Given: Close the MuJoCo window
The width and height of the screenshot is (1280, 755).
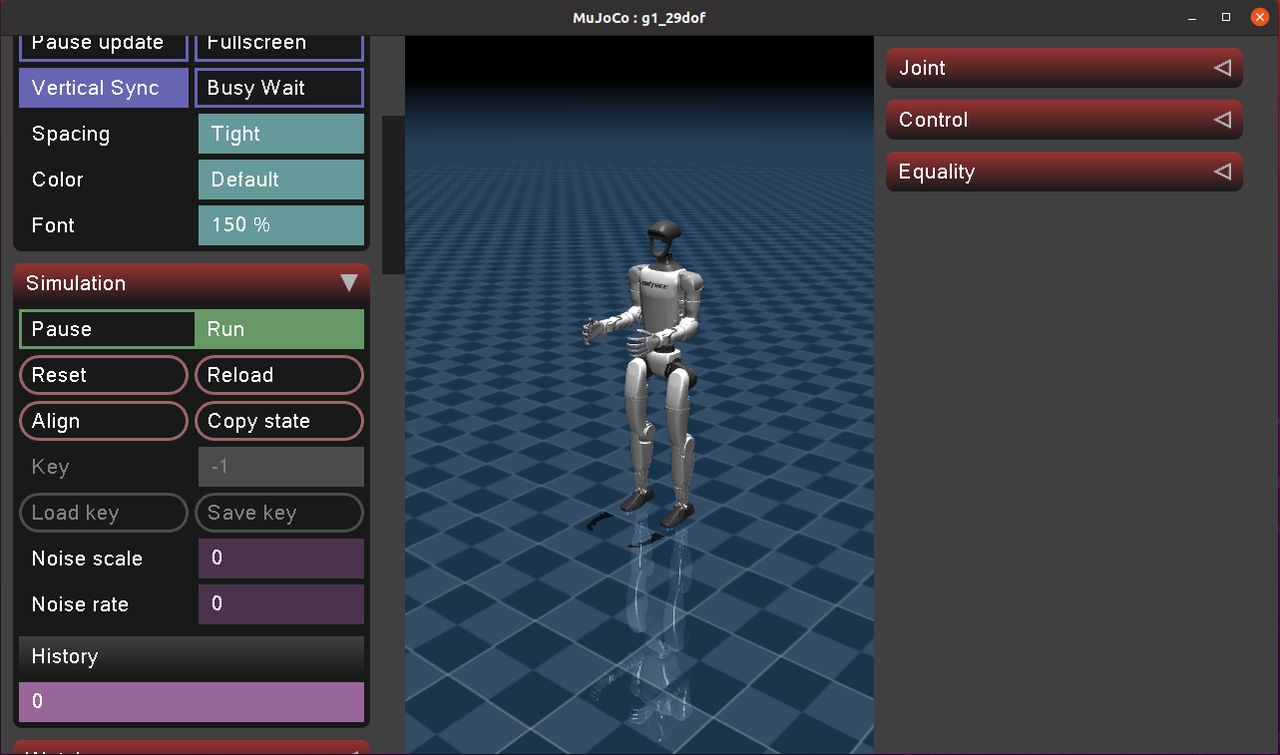Looking at the screenshot, I should [x=1260, y=17].
